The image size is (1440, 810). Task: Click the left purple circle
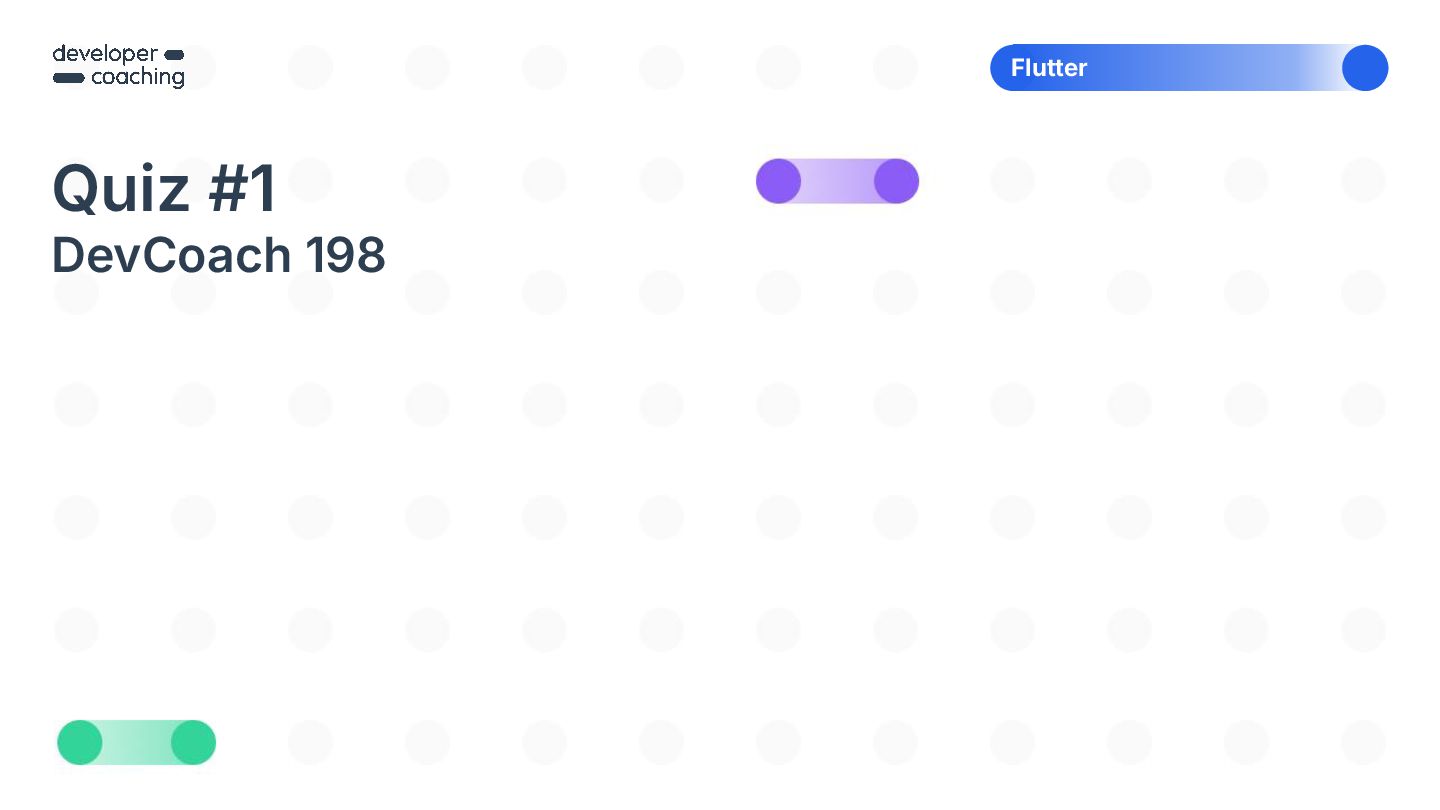coord(778,181)
